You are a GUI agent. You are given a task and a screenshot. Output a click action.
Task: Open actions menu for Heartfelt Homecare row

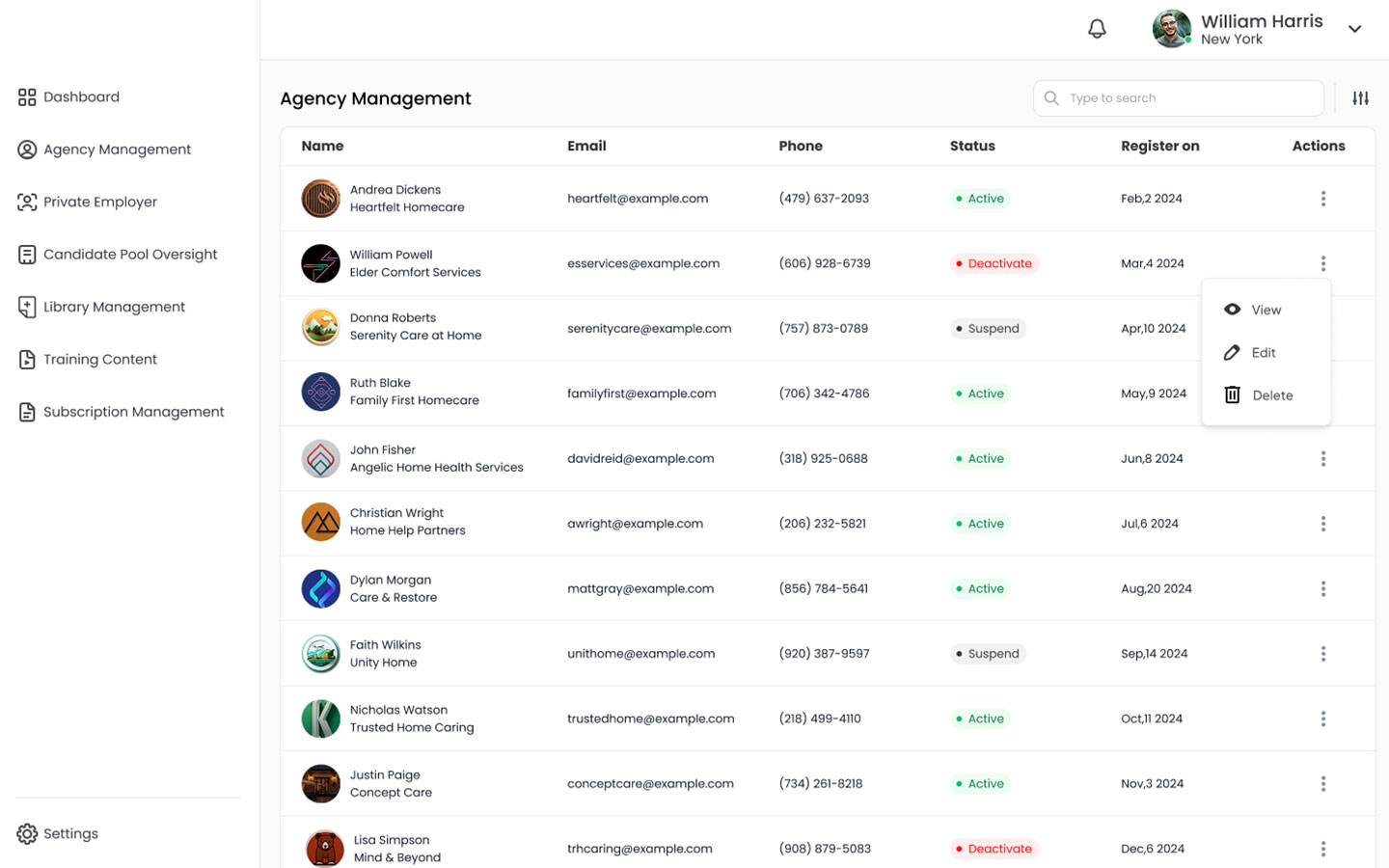[1323, 199]
